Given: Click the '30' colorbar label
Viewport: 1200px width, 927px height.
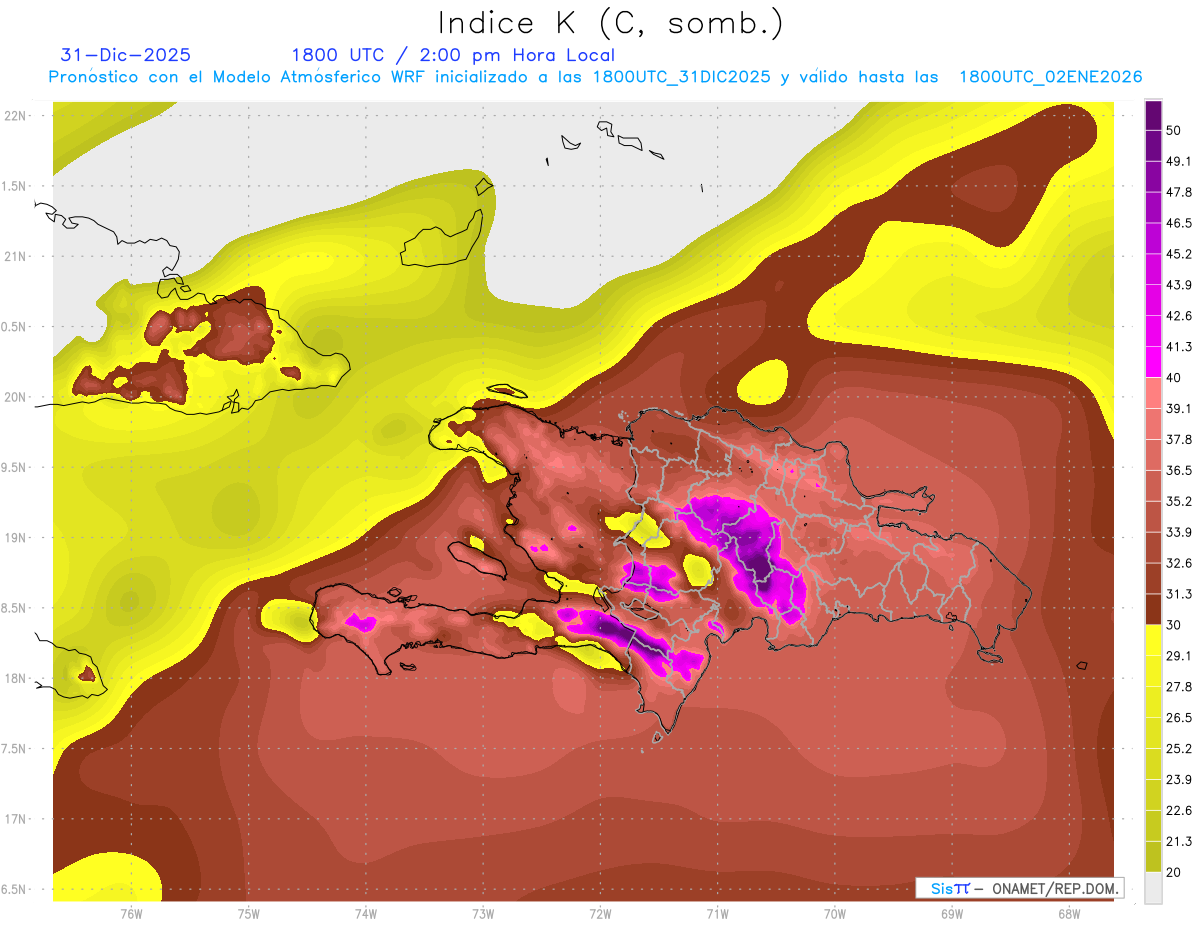Looking at the screenshot, I should (x=1175, y=625).
